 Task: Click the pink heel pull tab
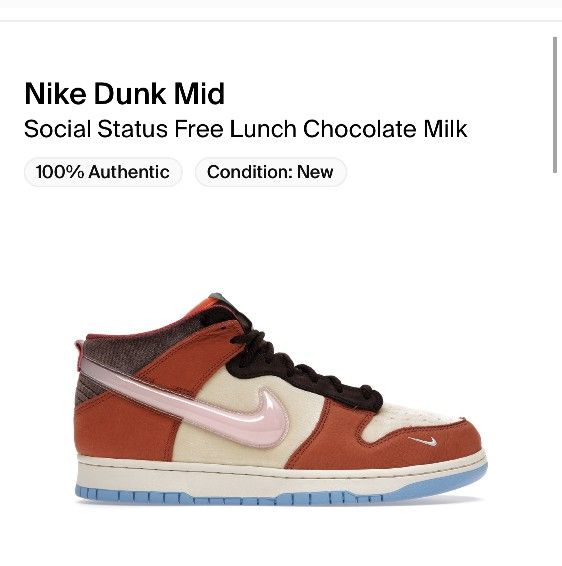click(x=79, y=356)
